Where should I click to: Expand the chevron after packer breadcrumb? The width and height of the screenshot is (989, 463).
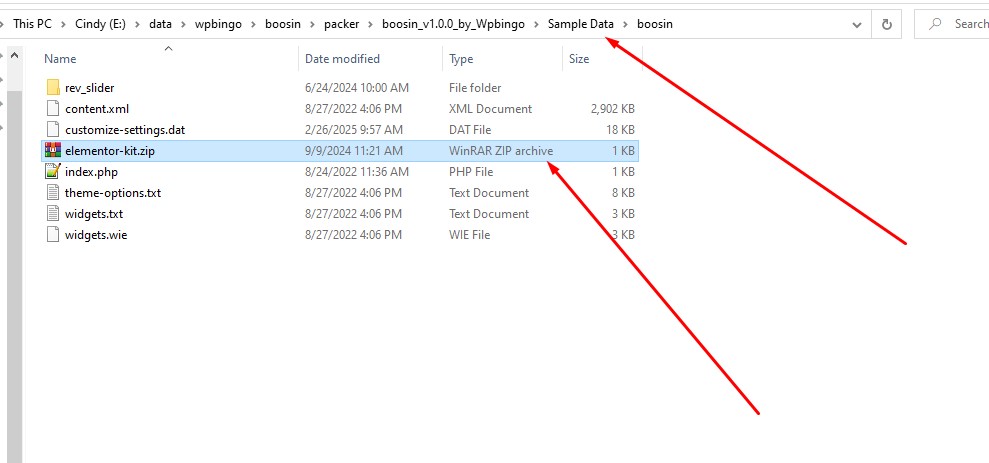372,24
